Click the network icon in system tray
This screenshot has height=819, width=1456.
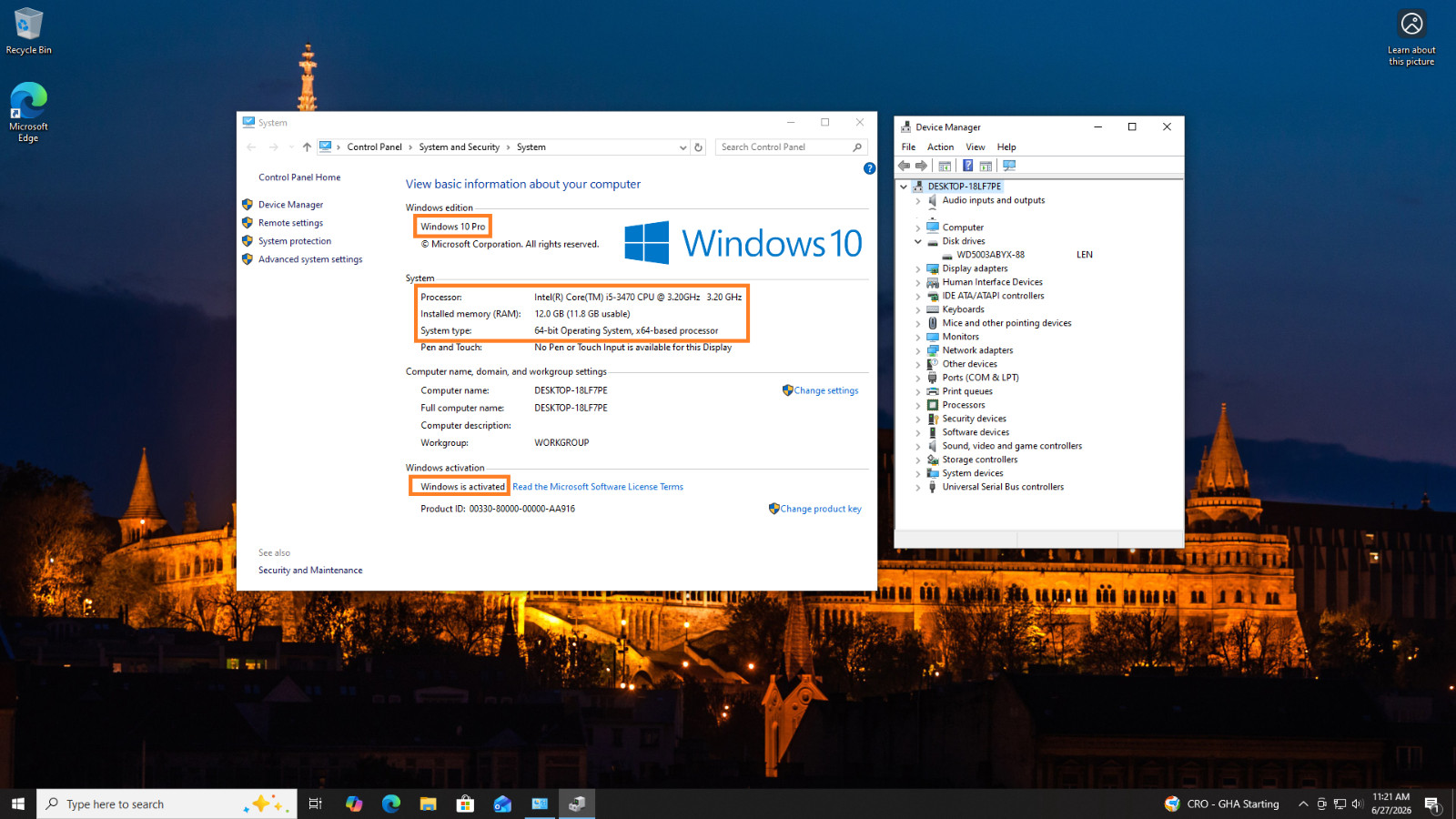1340,804
